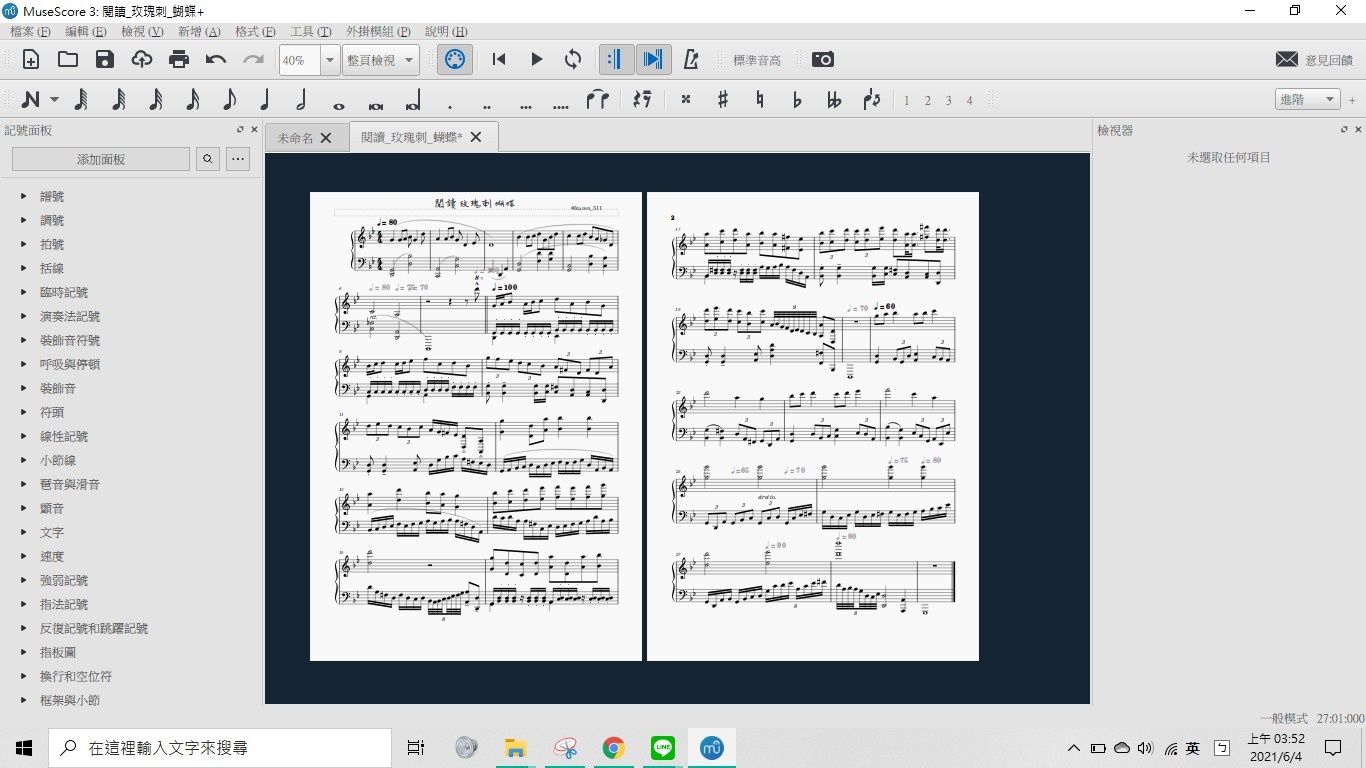Toggle rest input

pyautogui.click(x=642, y=100)
